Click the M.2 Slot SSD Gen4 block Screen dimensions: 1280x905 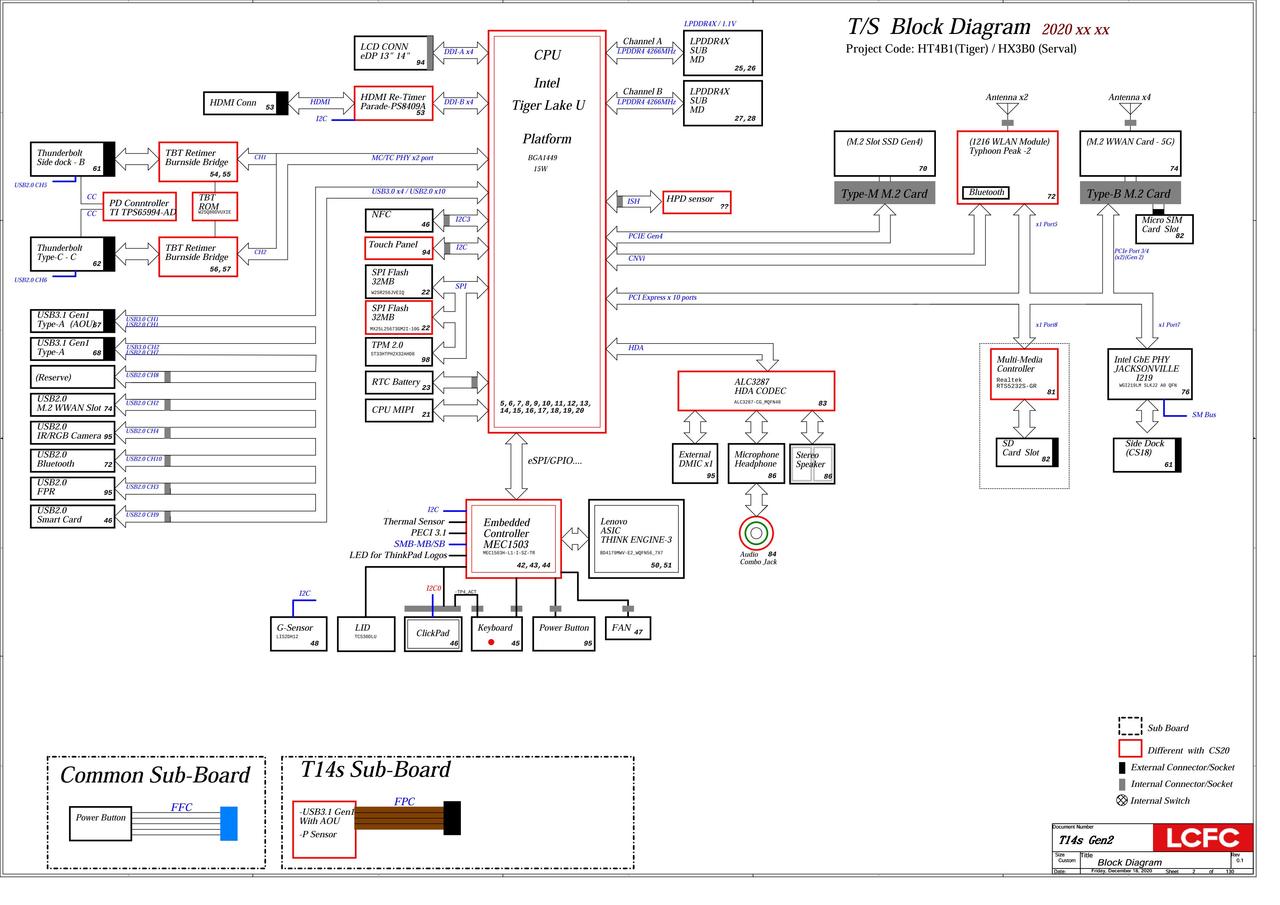click(885, 154)
